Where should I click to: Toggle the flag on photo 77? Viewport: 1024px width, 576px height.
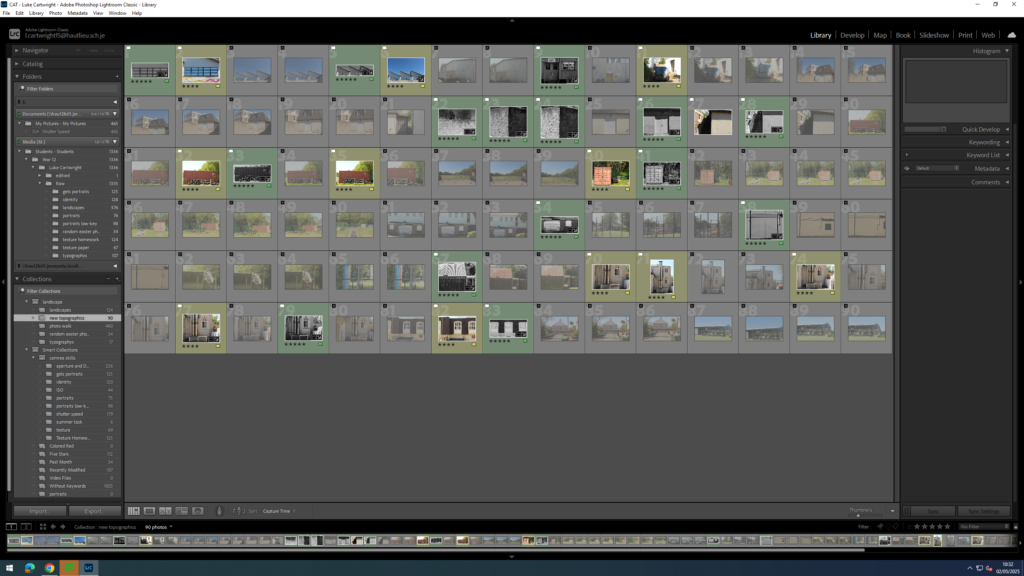click(x=180, y=306)
